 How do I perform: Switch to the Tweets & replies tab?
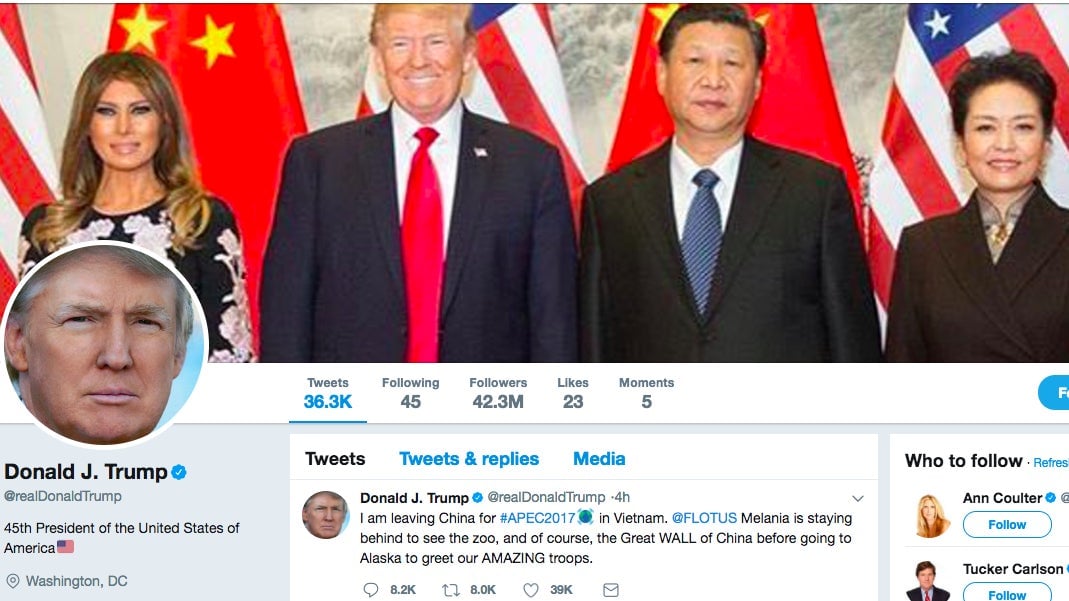point(469,459)
